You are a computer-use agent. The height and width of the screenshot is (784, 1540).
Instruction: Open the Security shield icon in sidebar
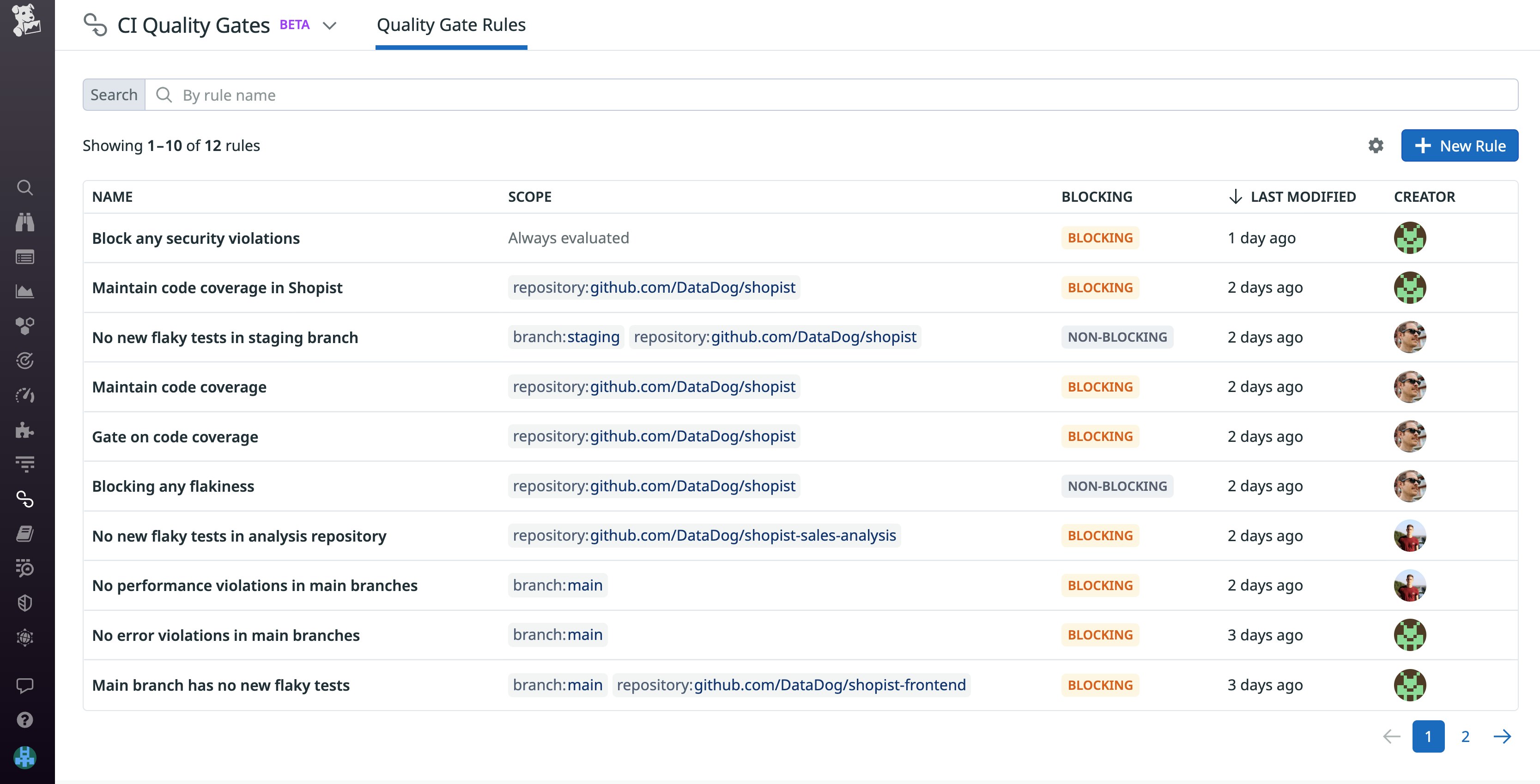(26, 603)
